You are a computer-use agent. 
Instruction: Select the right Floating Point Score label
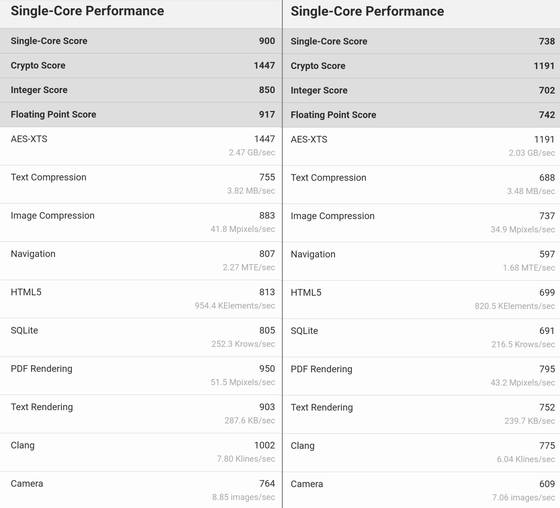[333, 115]
